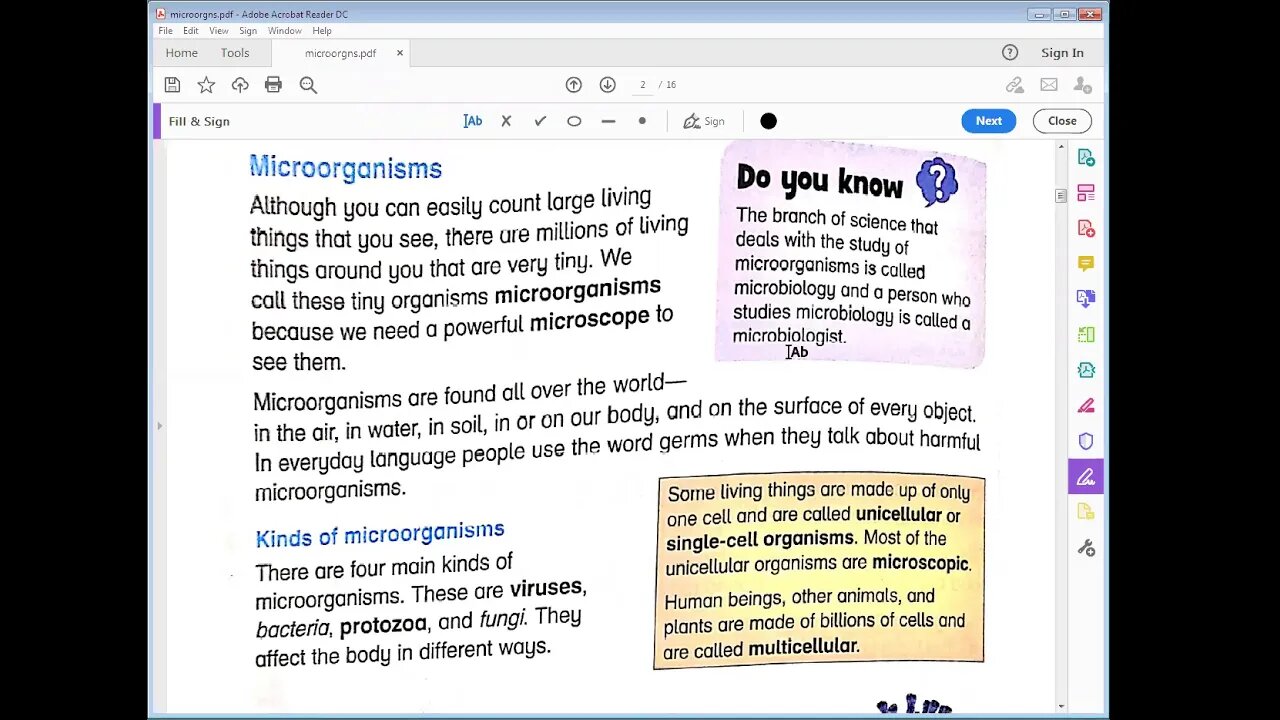Open Create PDF tool in sidebar
The height and width of the screenshot is (720, 1280).
(1086, 157)
